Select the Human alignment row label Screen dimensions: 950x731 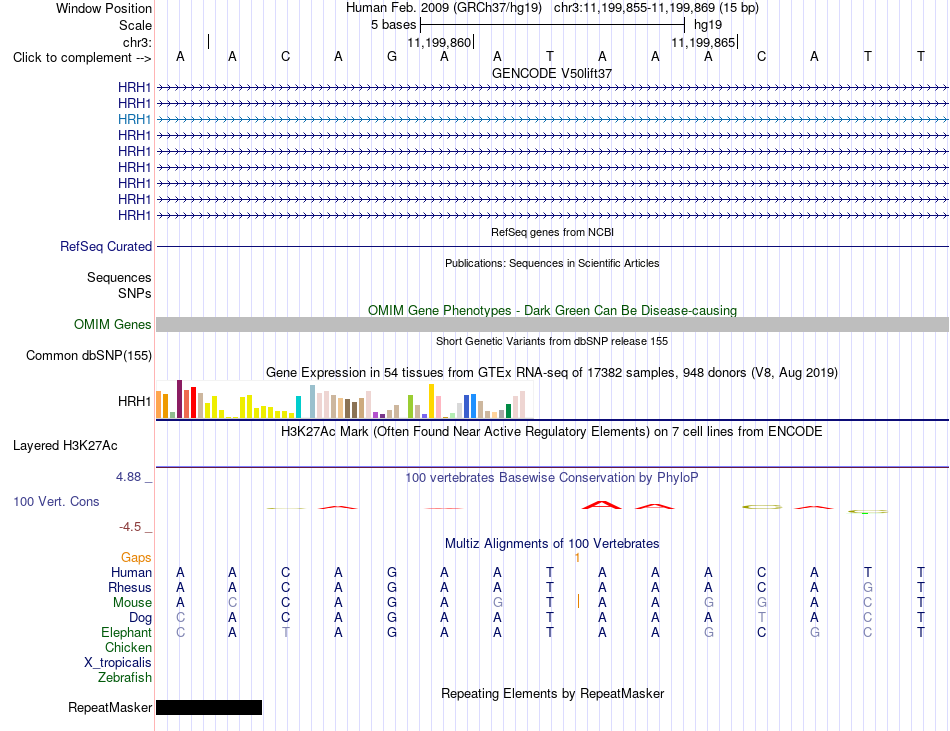tap(131, 572)
